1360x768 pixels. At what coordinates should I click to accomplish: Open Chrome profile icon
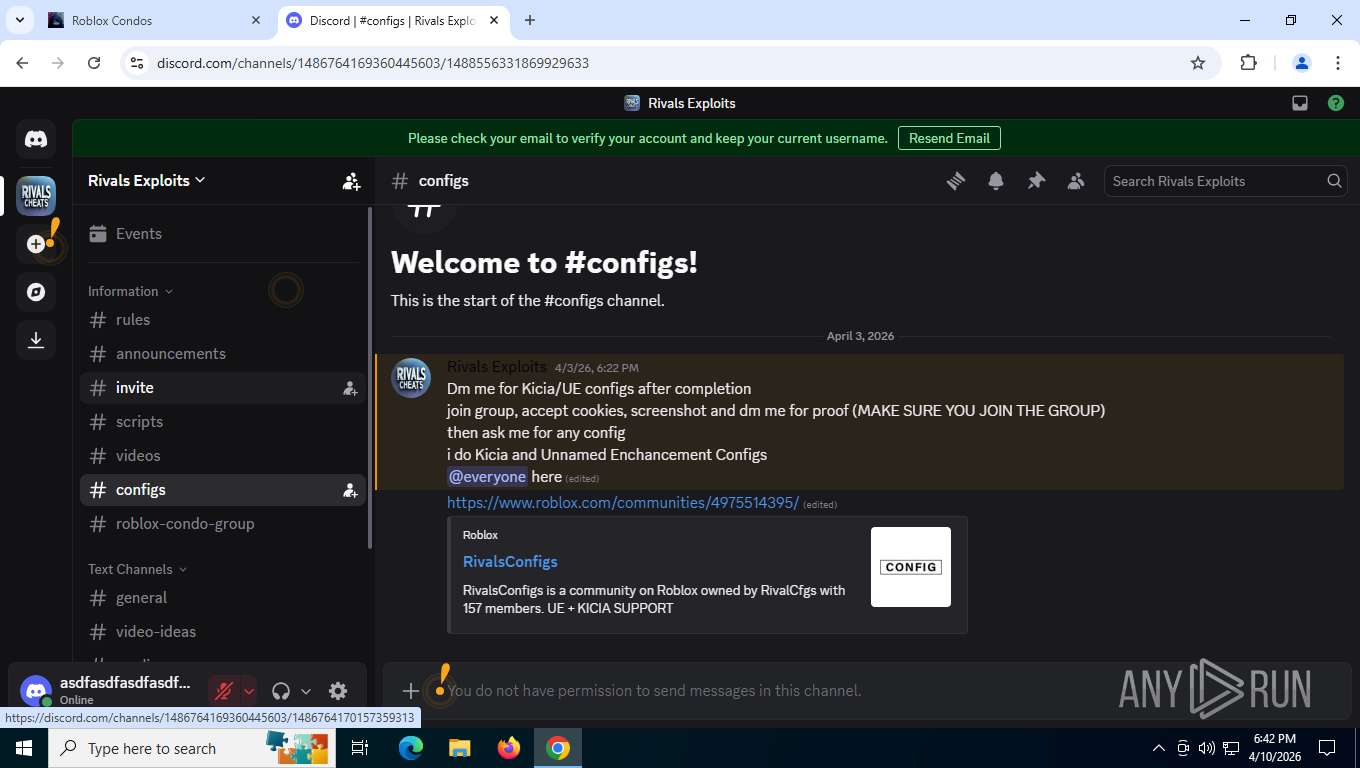tap(1302, 63)
